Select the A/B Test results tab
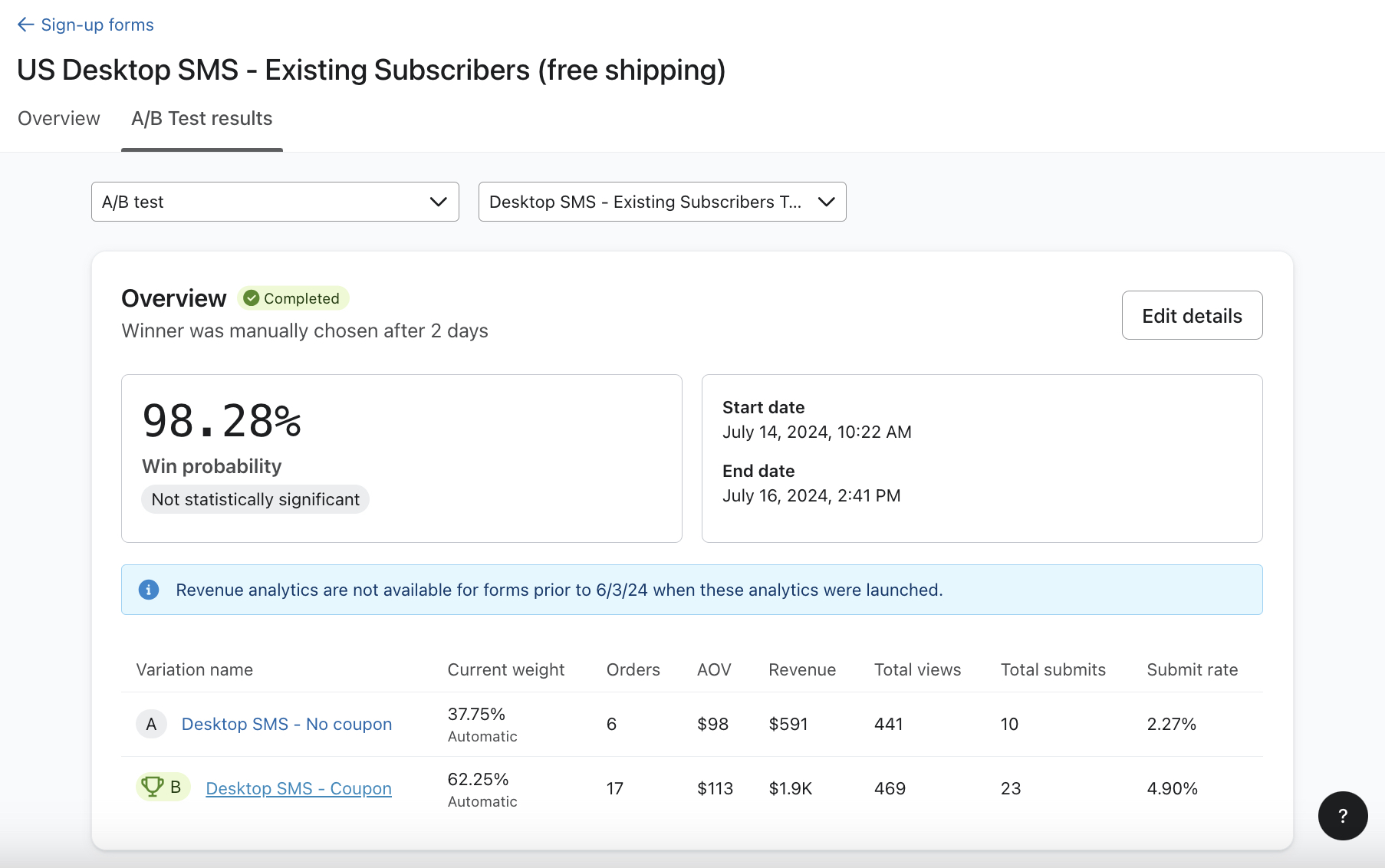This screenshot has height=868, width=1385. click(201, 118)
